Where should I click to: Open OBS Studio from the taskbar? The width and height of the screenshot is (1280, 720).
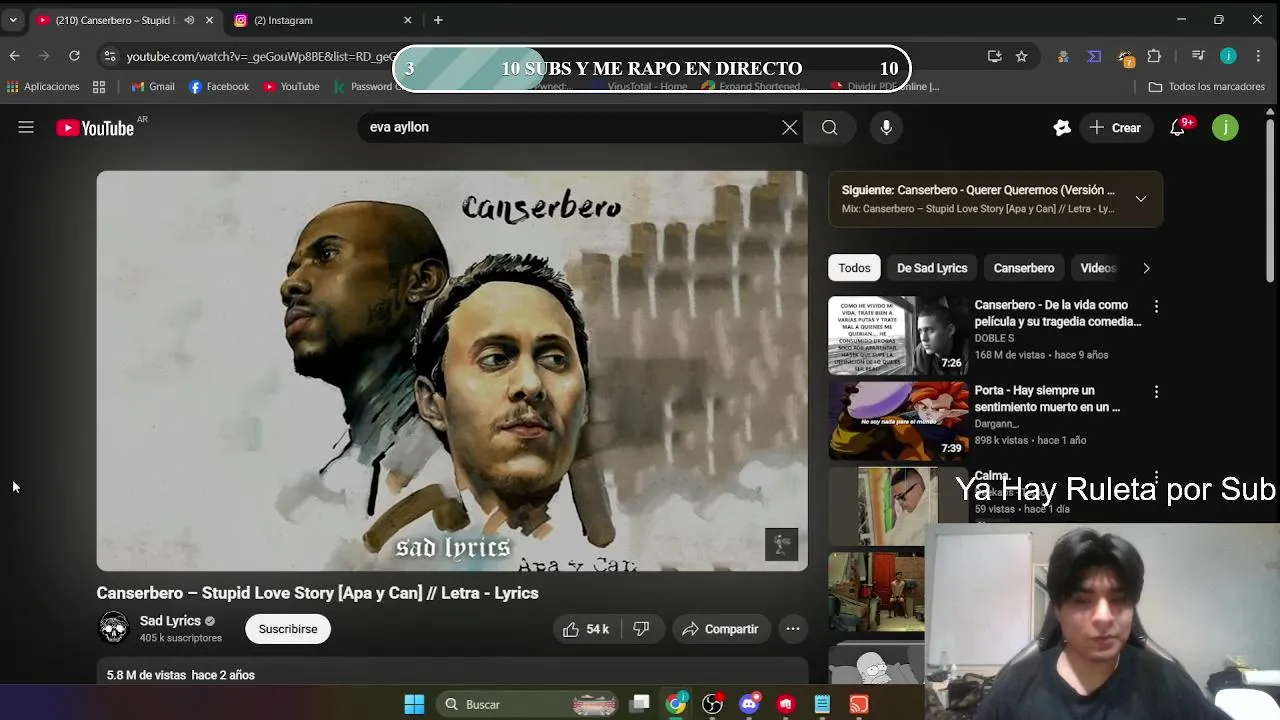712,704
